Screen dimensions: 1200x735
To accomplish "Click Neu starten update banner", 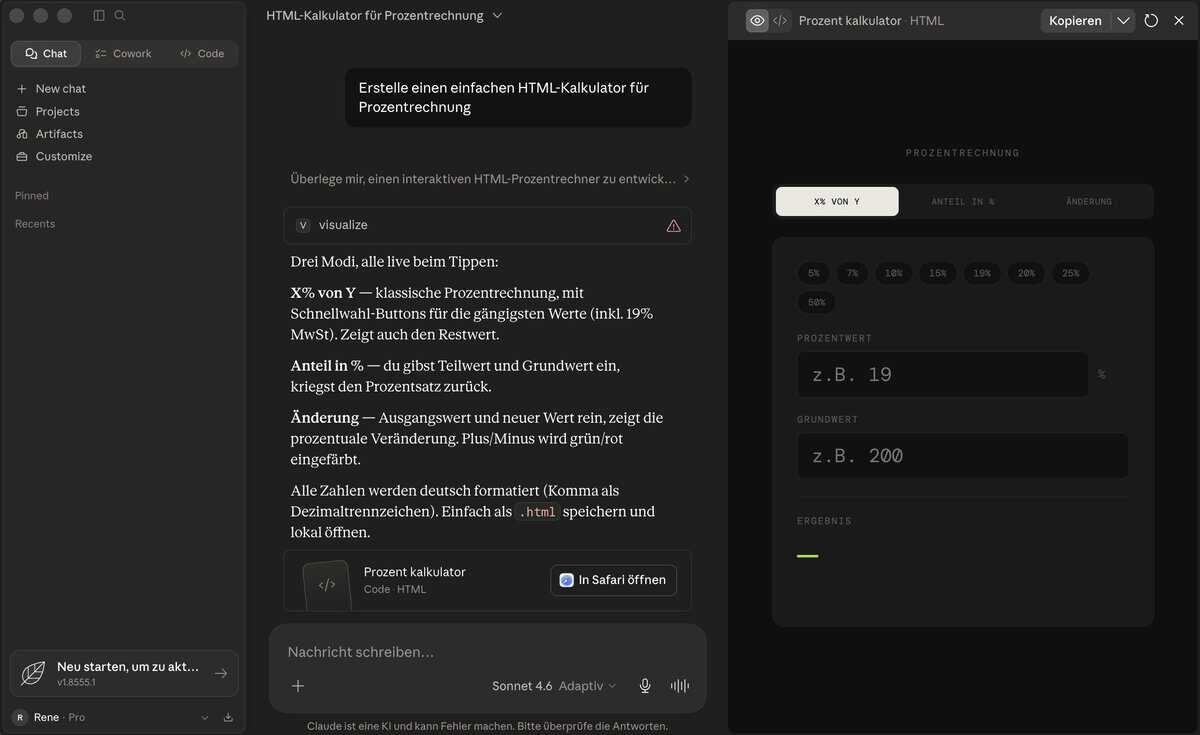I will click(124, 673).
